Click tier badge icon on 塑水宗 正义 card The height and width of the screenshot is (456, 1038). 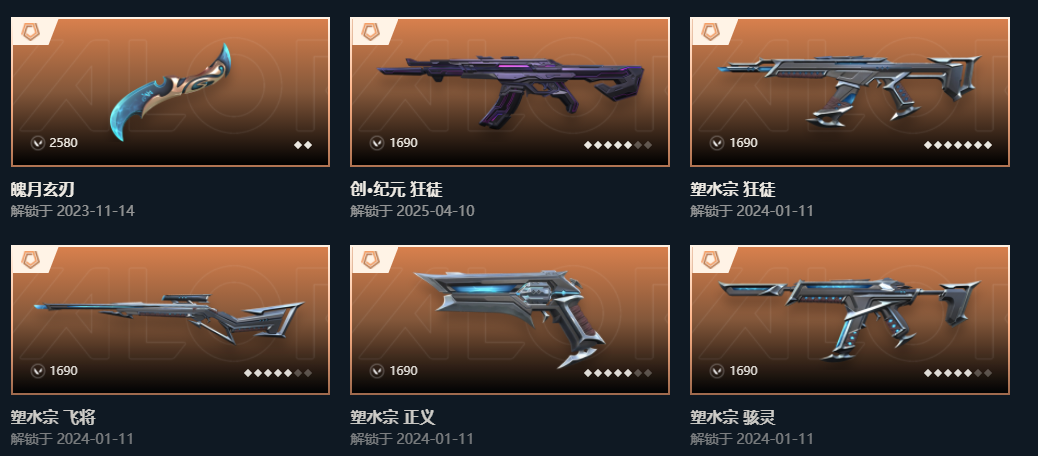pos(370,260)
